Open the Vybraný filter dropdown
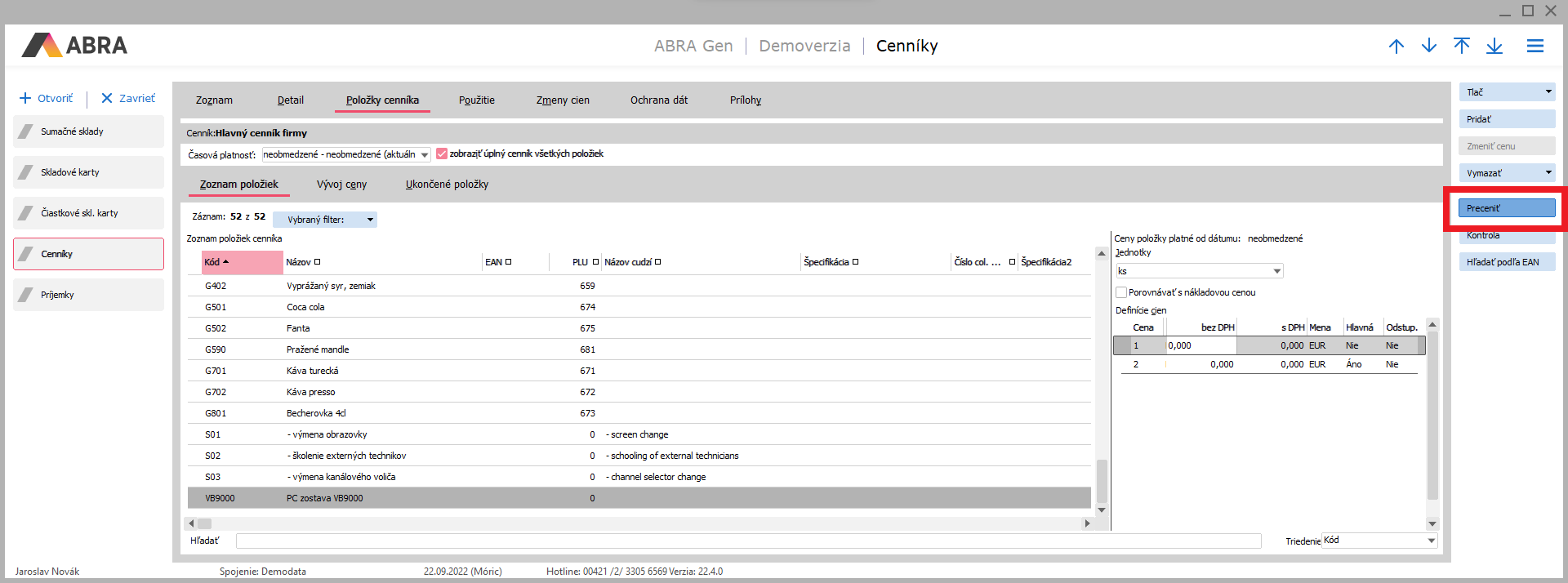1568x583 pixels. (370, 220)
